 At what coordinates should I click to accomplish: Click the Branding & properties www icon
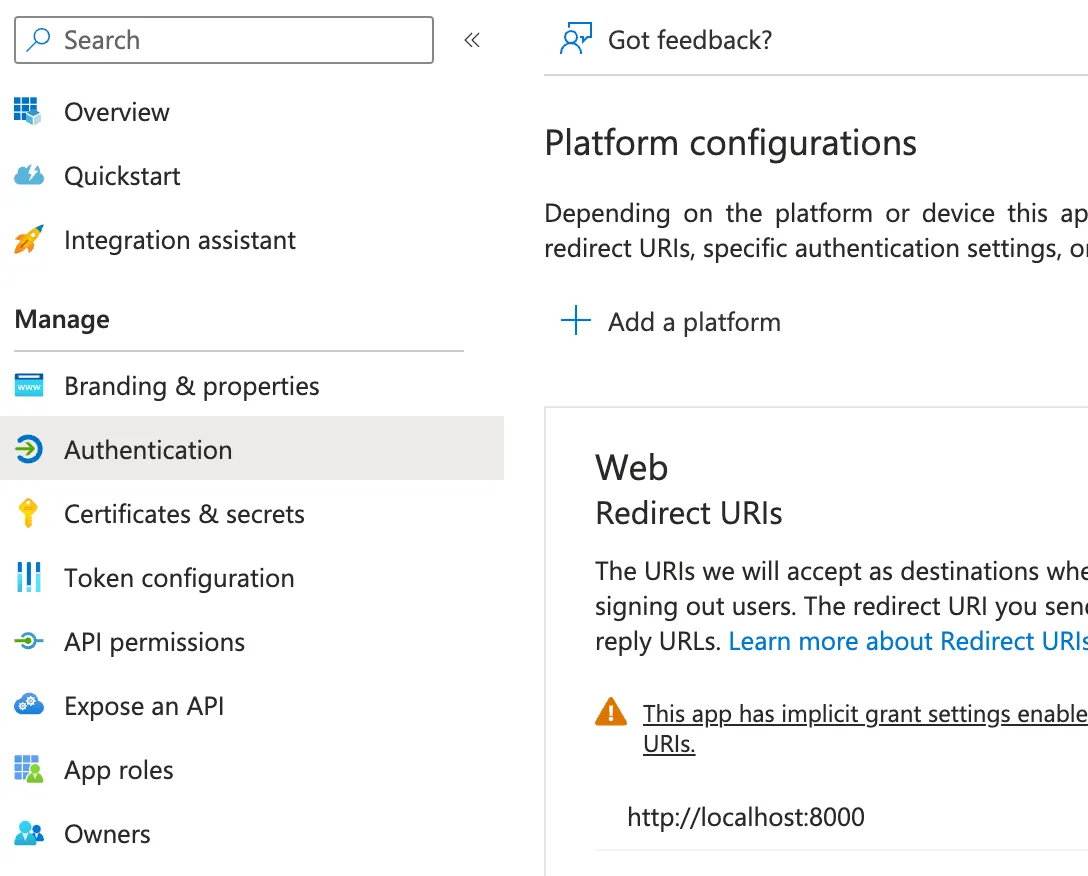click(29, 385)
